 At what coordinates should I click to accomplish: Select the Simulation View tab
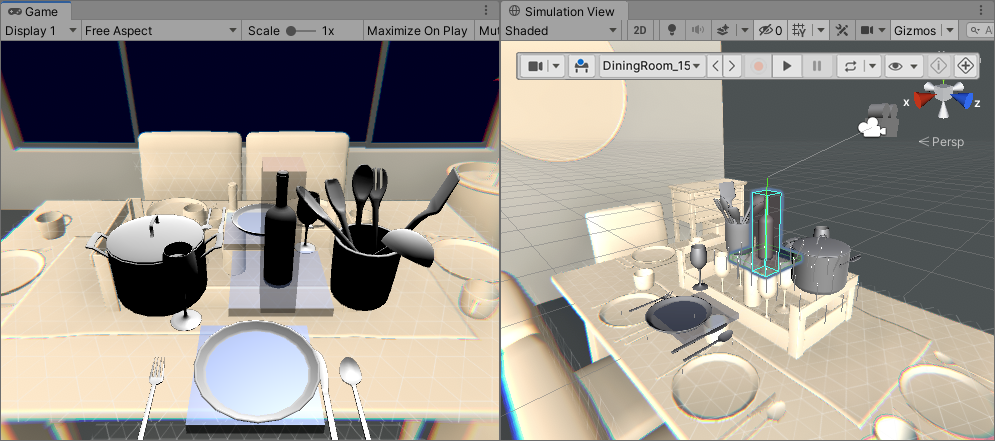(x=563, y=10)
